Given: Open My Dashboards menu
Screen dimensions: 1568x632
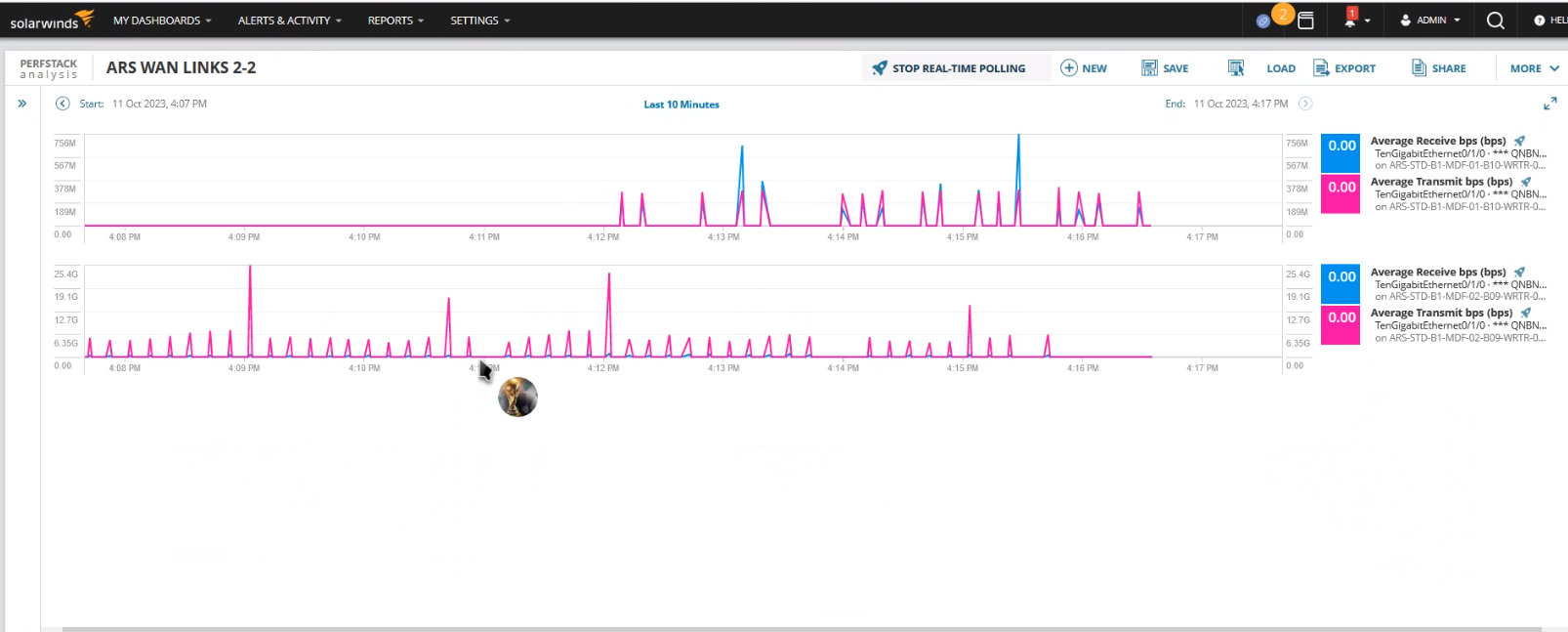Looking at the screenshot, I should tap(162, 21).
